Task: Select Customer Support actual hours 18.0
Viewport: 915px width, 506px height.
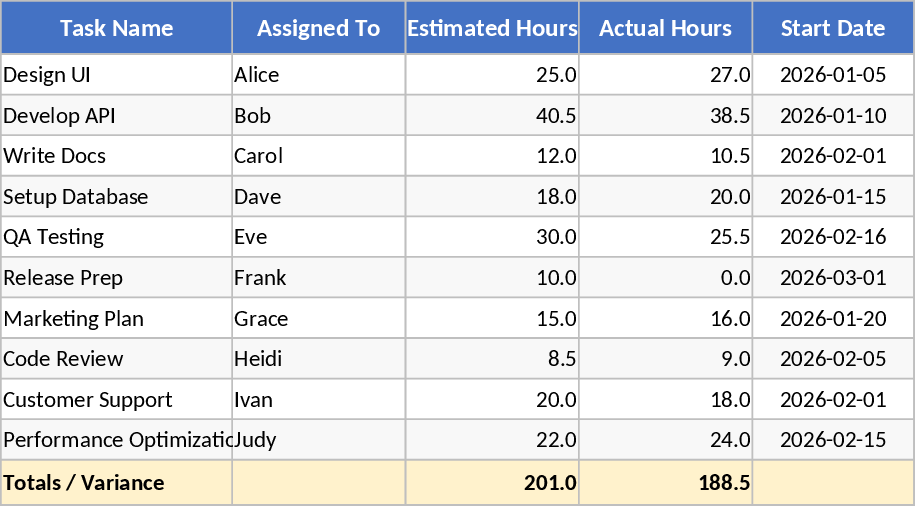Action: pos(665,400)
